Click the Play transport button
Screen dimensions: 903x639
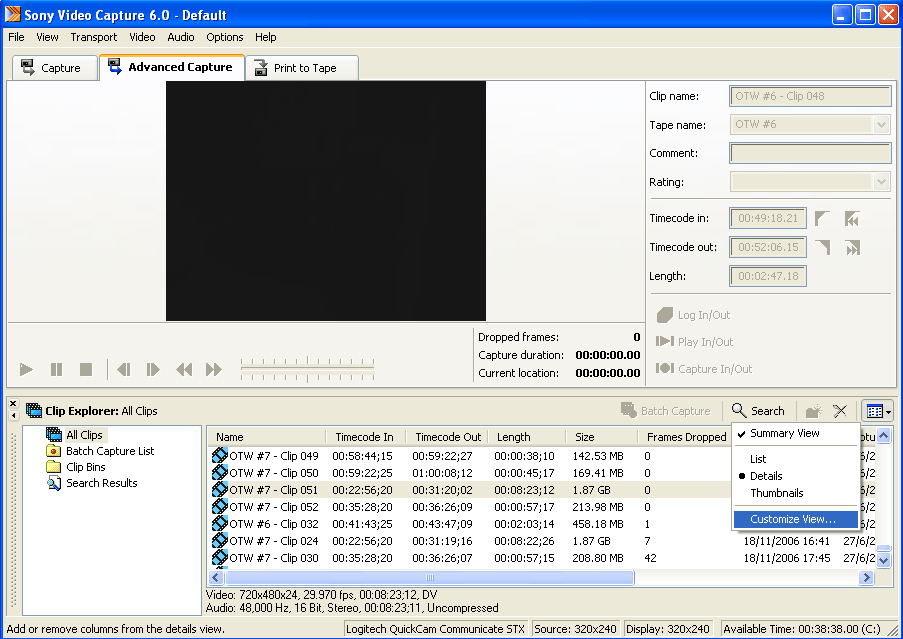pos(27,370)
